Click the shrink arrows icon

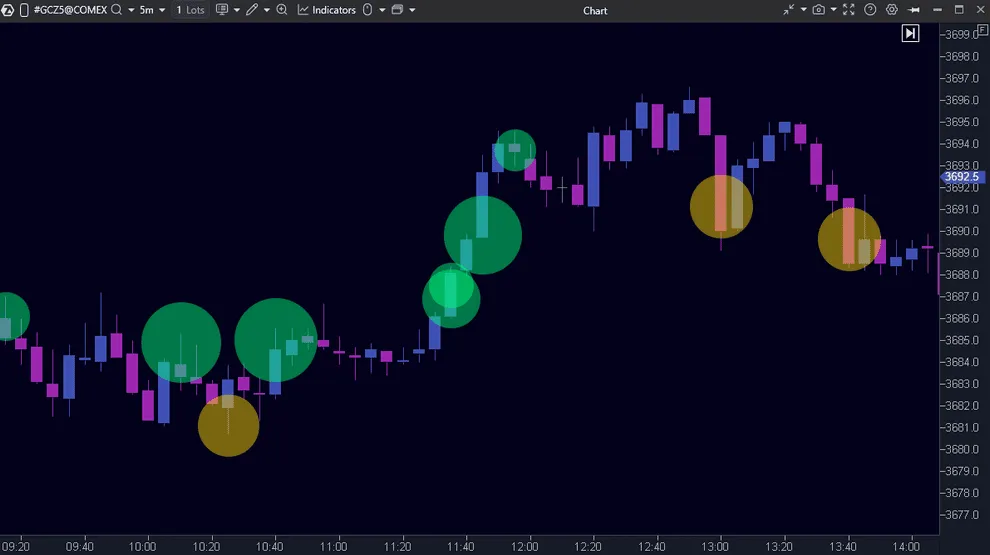click(x=789, y=10)
